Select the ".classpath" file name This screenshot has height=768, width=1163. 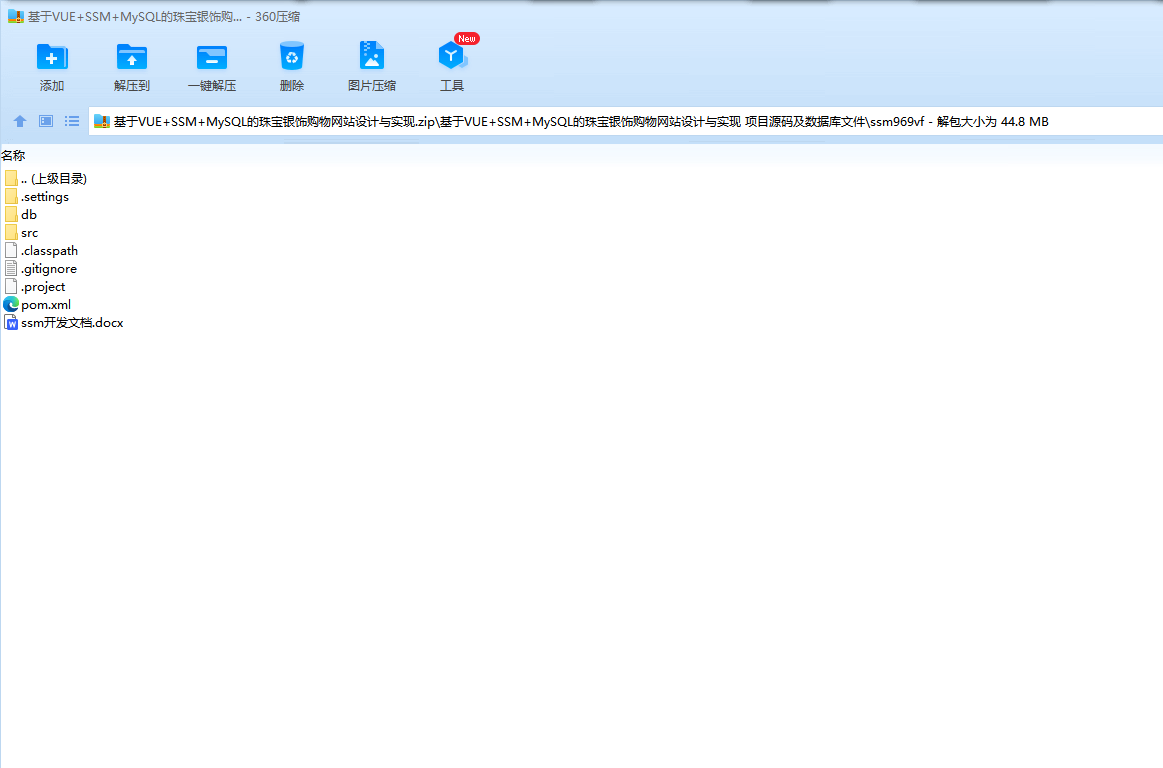pos(49,251)
